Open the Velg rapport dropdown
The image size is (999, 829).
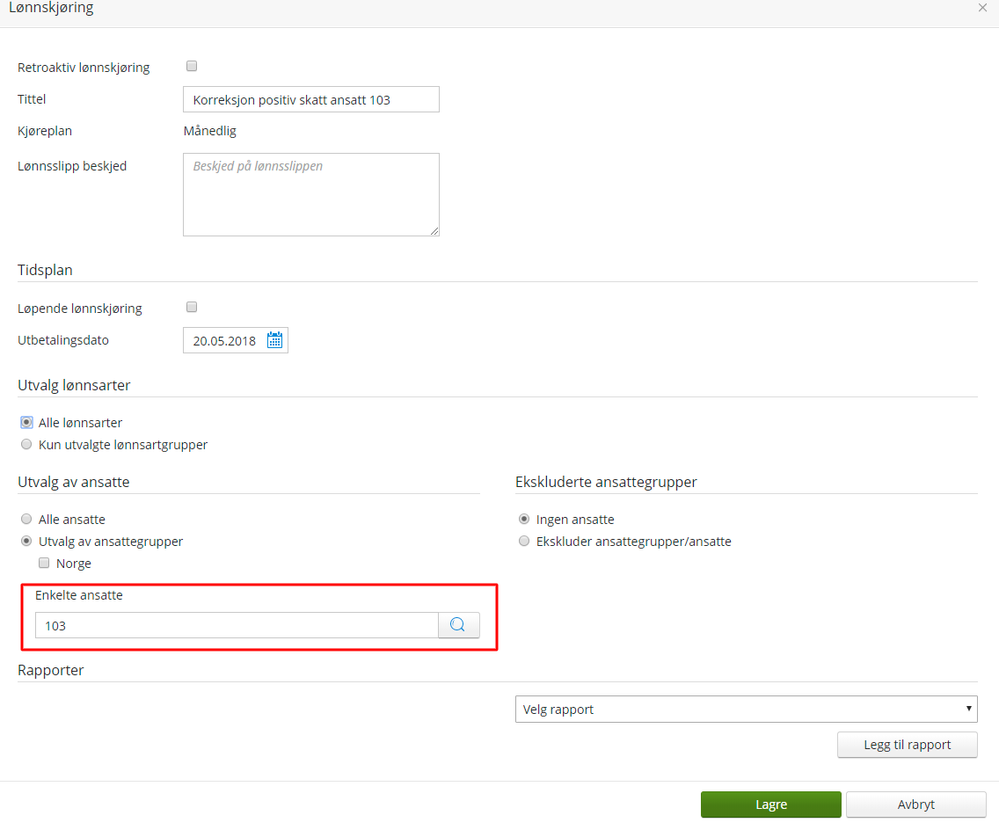click(x=746, y=709)
